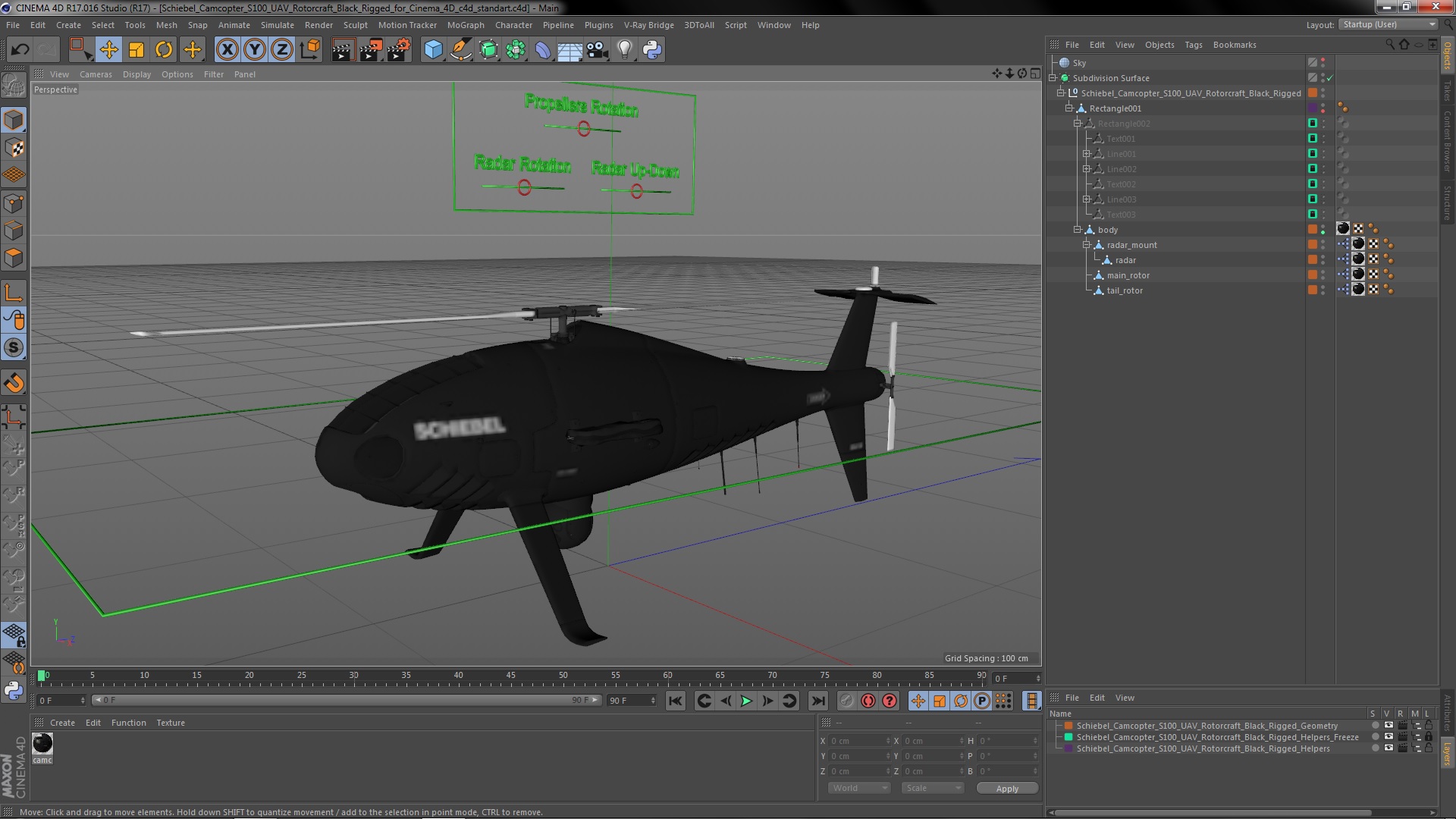Open viewport Display menu

point(136,74)
